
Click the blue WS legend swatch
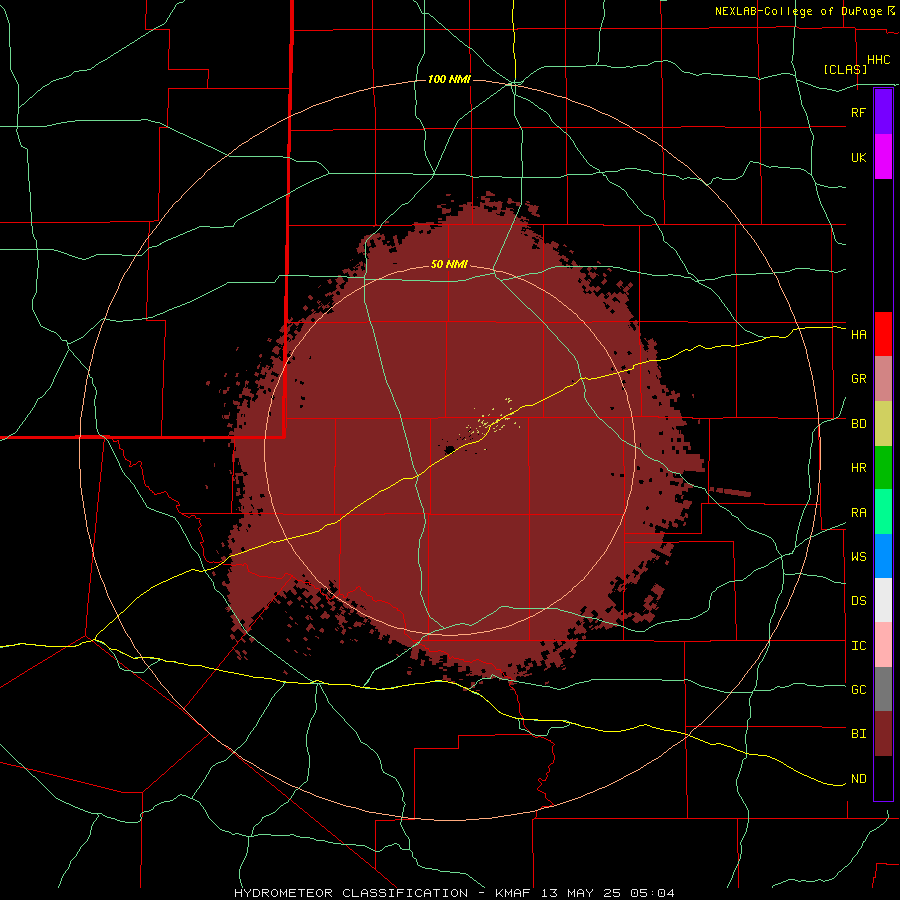883,556
